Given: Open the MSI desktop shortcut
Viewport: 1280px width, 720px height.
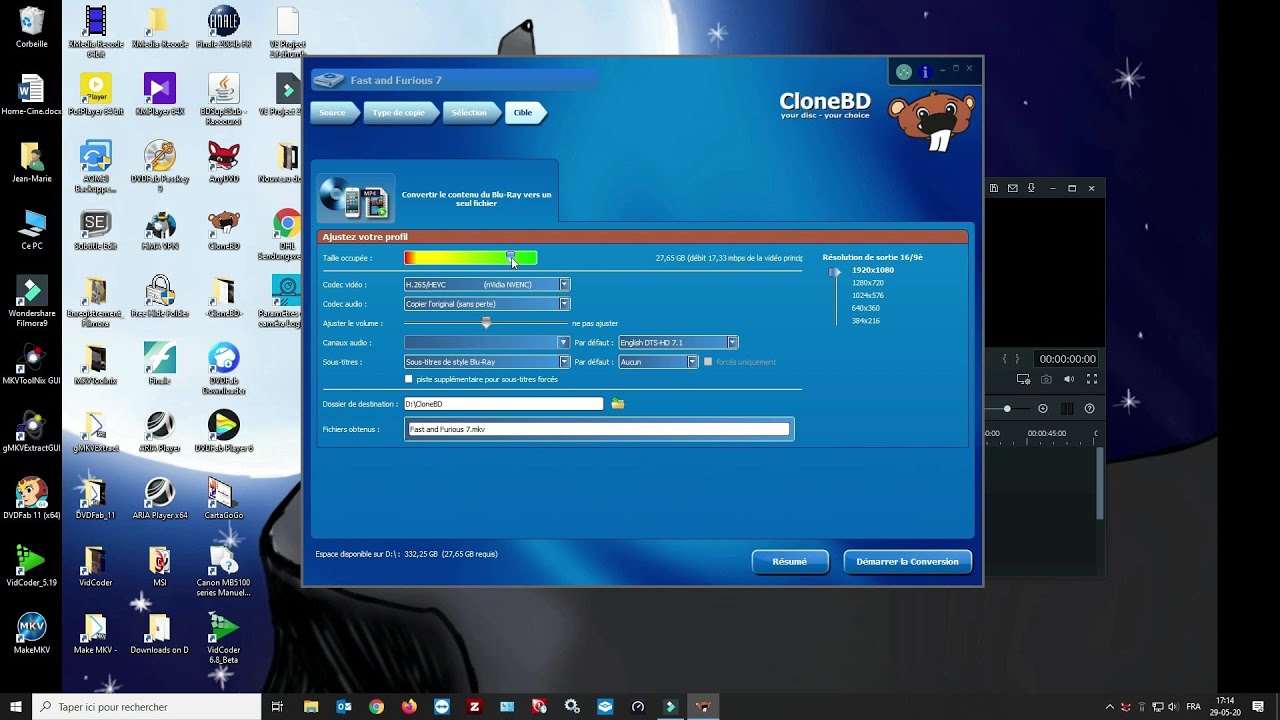Looking at the screenshot, I should (159, 566).
